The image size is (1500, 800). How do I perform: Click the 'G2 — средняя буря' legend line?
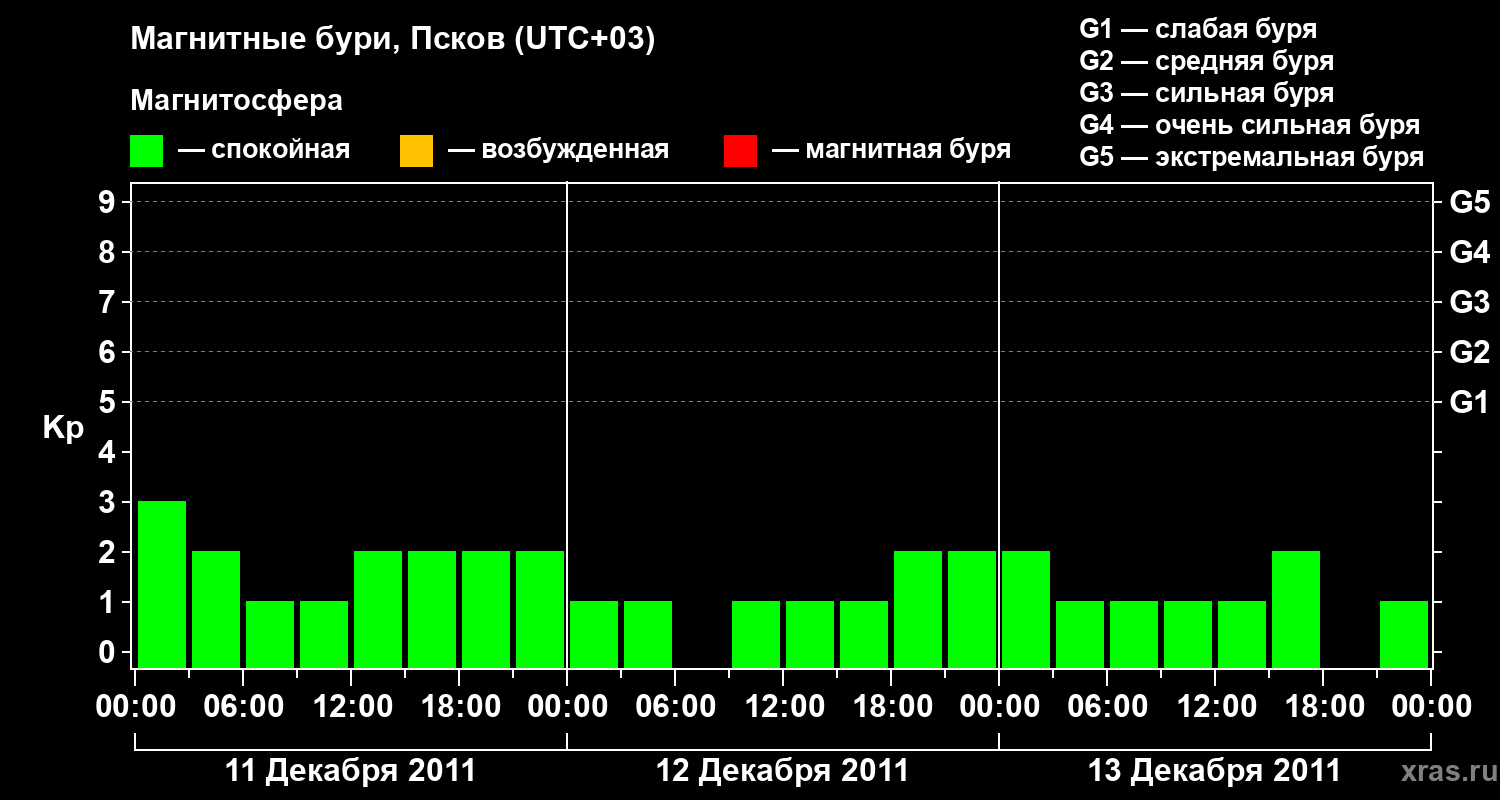(1206, 61)
